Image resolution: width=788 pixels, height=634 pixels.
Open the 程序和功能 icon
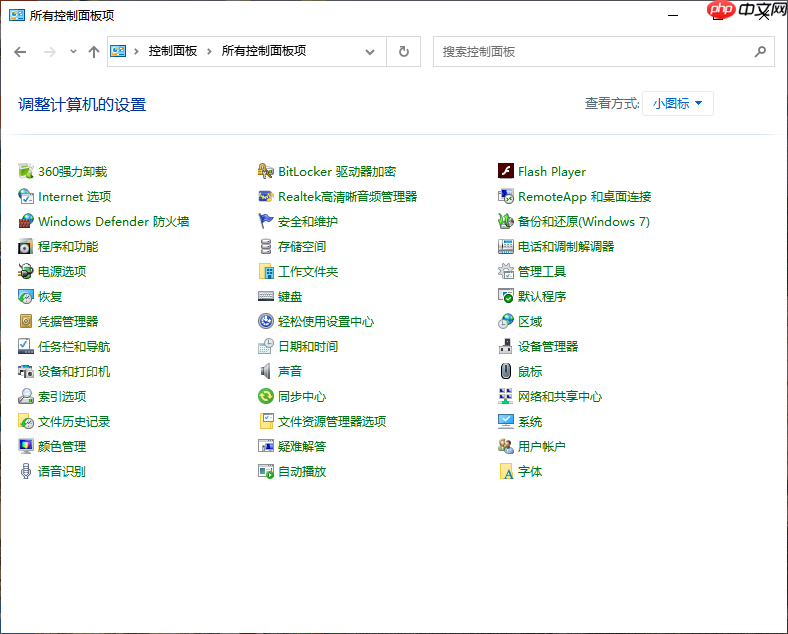(26, 247)
